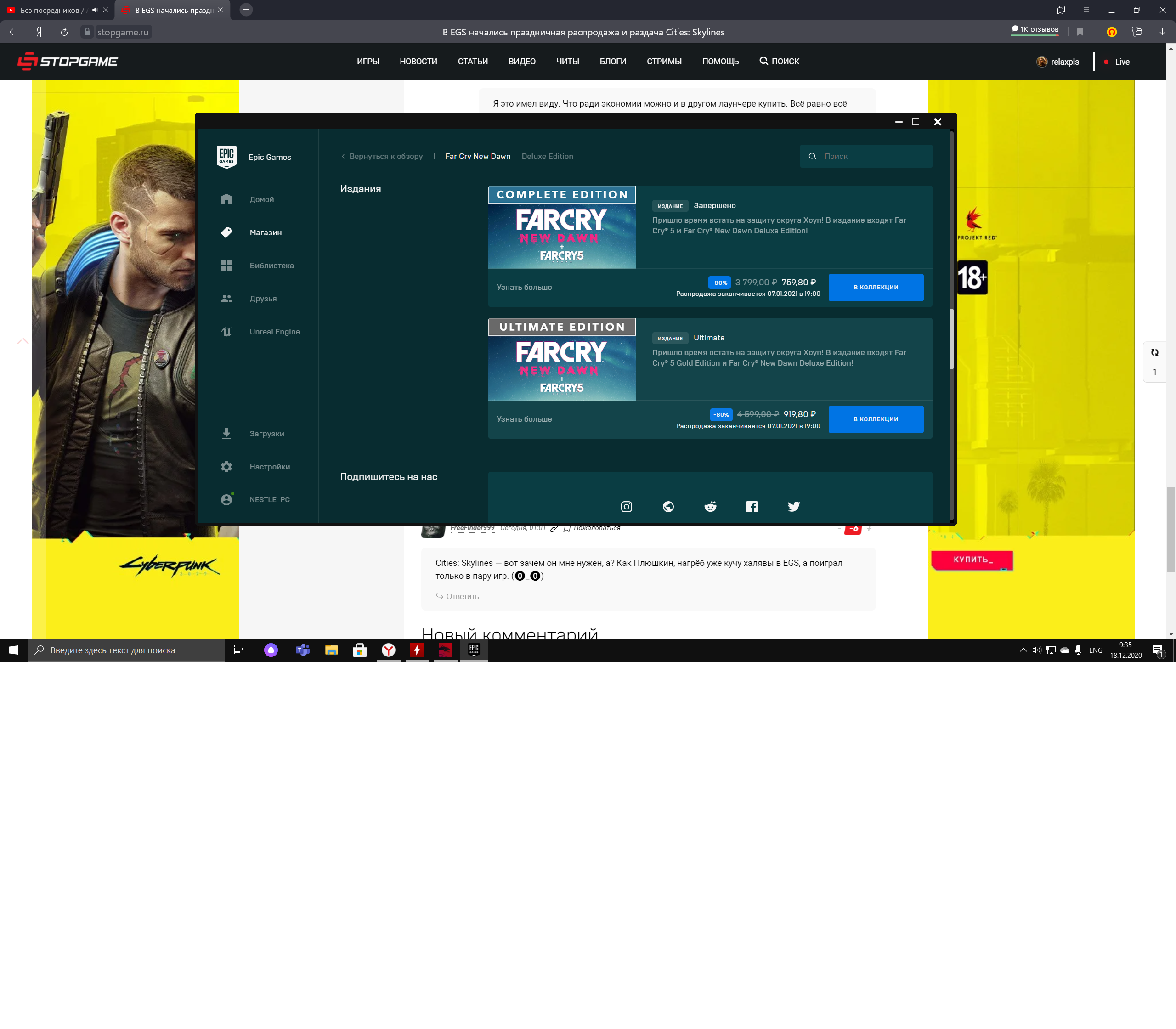The height and width of the screenshot is (1029, 1176).
Task: Click Узнать больше for Complete Edition
Action: (524, 287)
